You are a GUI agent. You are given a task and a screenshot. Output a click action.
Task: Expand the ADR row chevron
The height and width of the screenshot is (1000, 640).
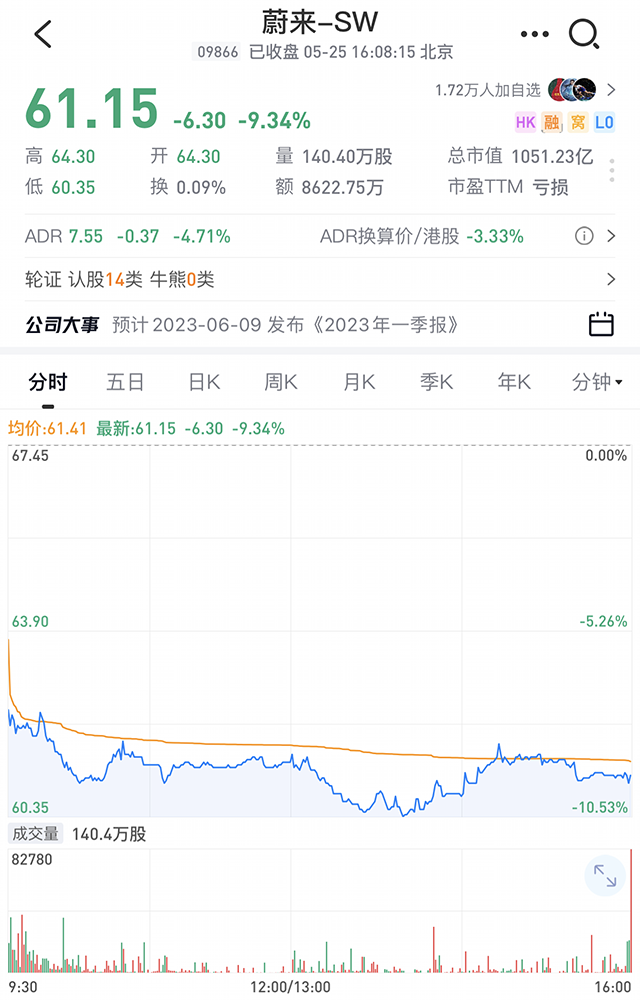coord(611,236)
